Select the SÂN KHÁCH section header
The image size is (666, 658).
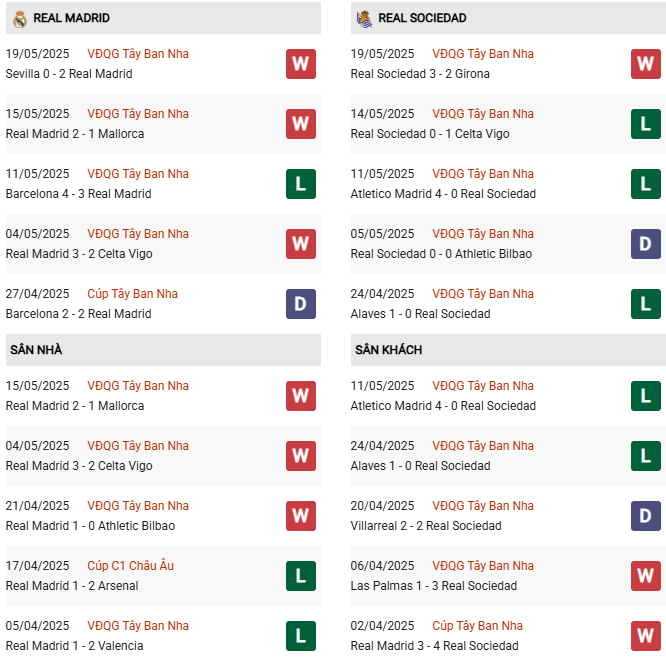388,350
